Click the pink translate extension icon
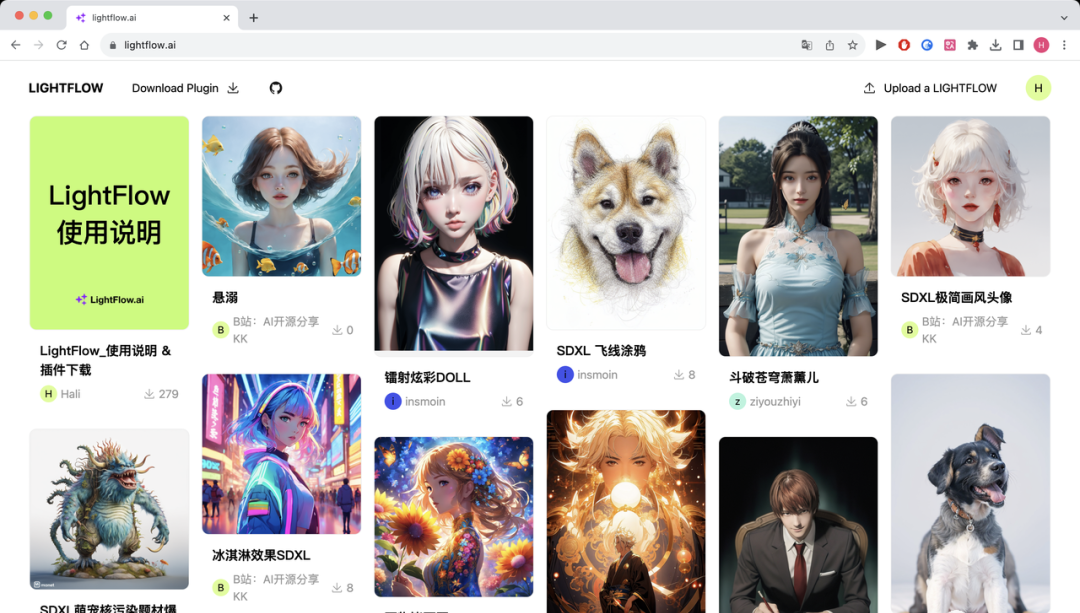Screen dimensions: 1080x613 click(x=950, y=45)
